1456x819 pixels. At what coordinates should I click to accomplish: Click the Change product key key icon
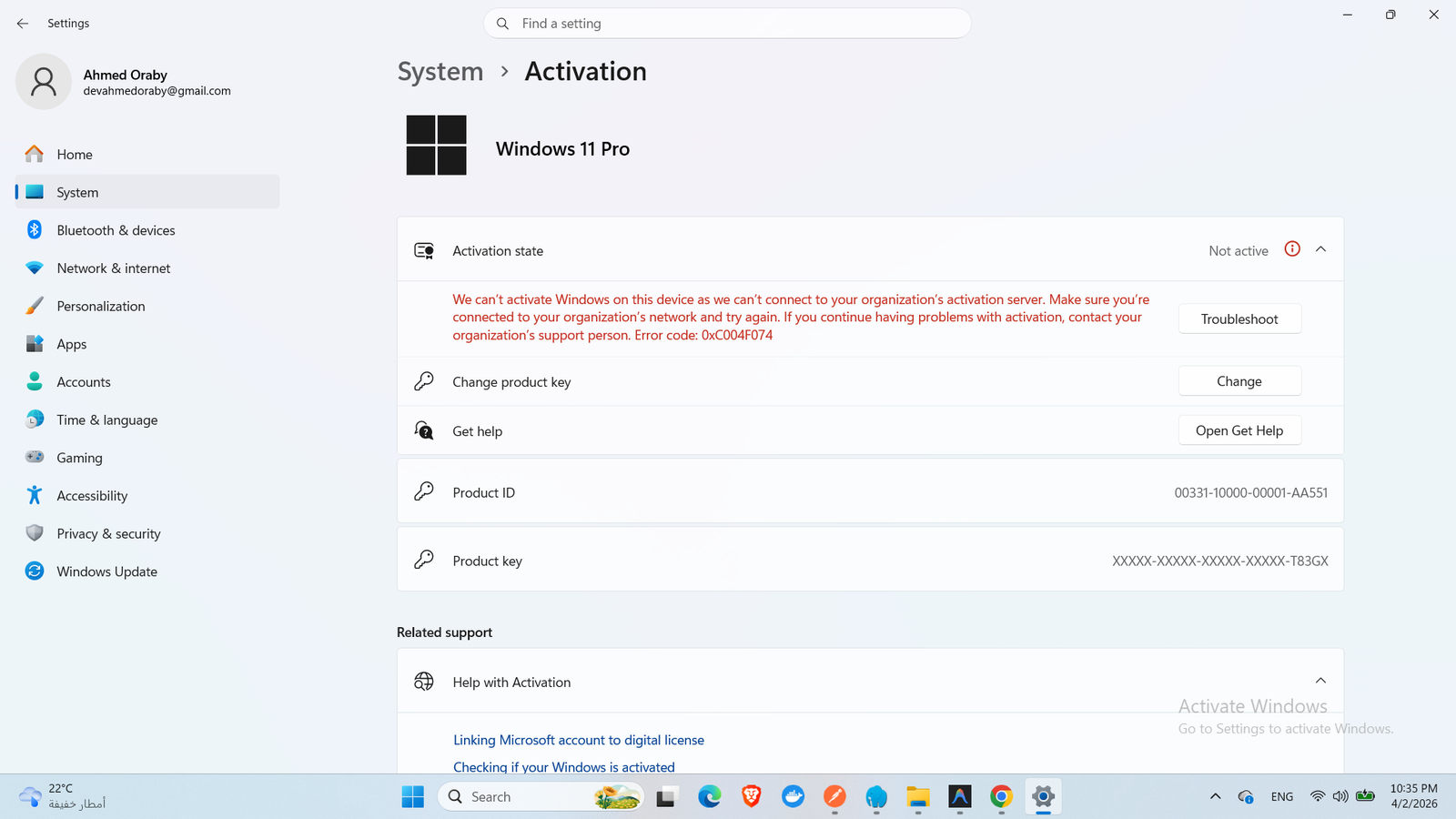coord(424,381)
